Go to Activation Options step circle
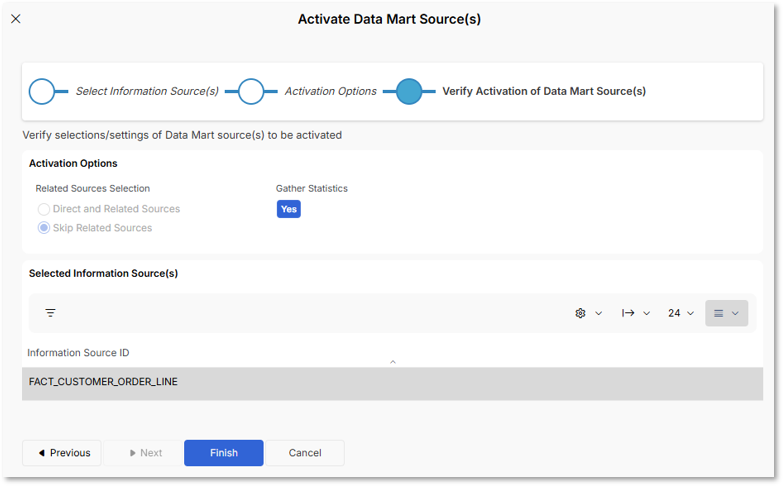The height and width of the screenshot is (486, 783). tap(251, 91)
